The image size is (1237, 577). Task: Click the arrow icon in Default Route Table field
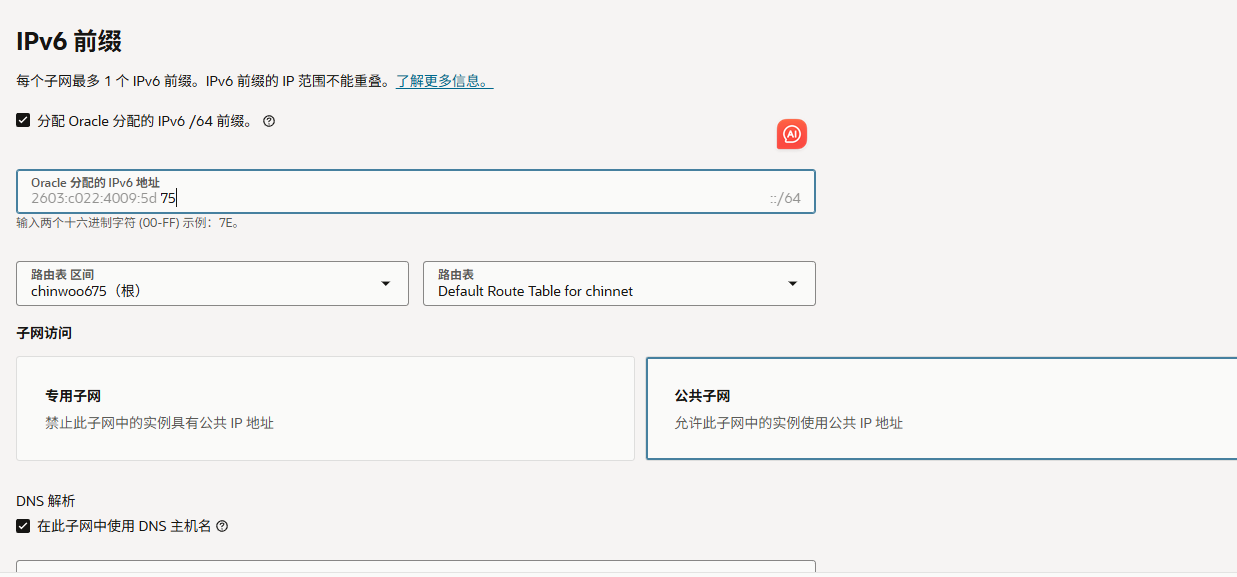point(793,284)
